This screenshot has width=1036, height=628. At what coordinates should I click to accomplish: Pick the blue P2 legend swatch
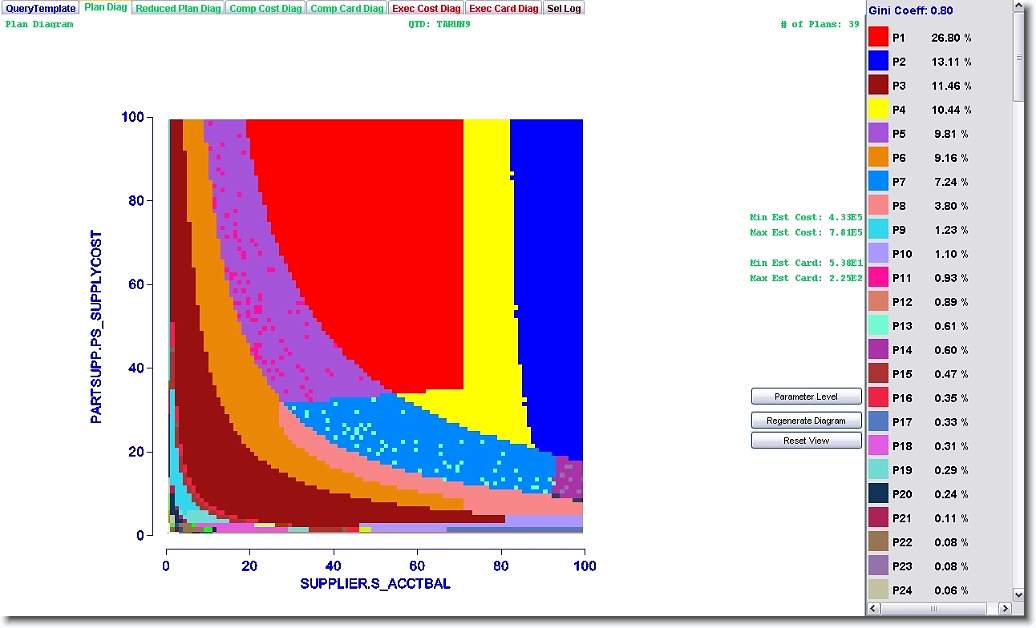[x=878, y=61]
